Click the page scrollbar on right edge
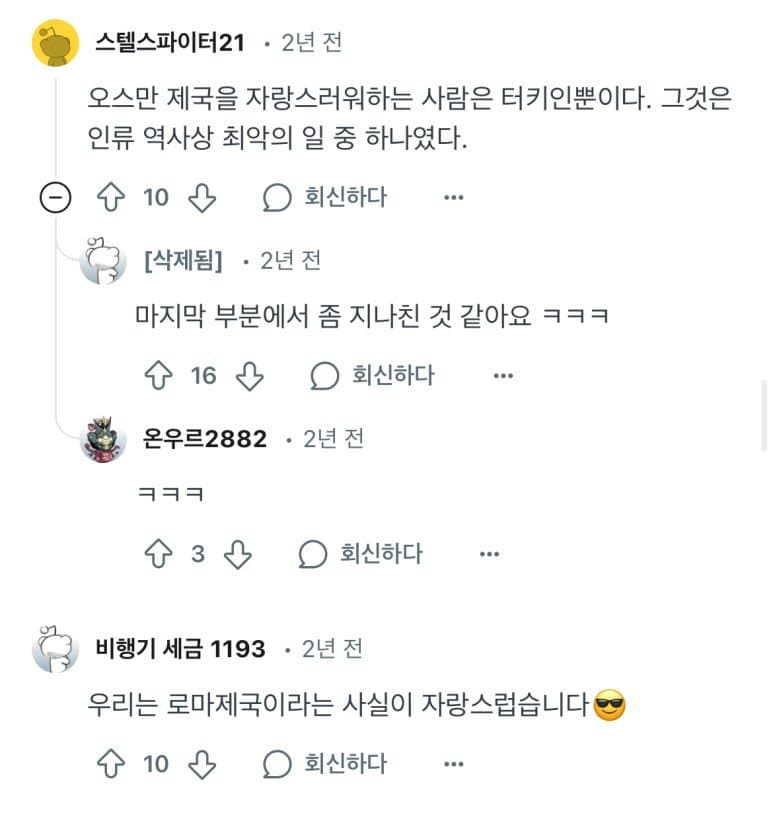Viewport: 773px width, 817px height. point(764,415)
